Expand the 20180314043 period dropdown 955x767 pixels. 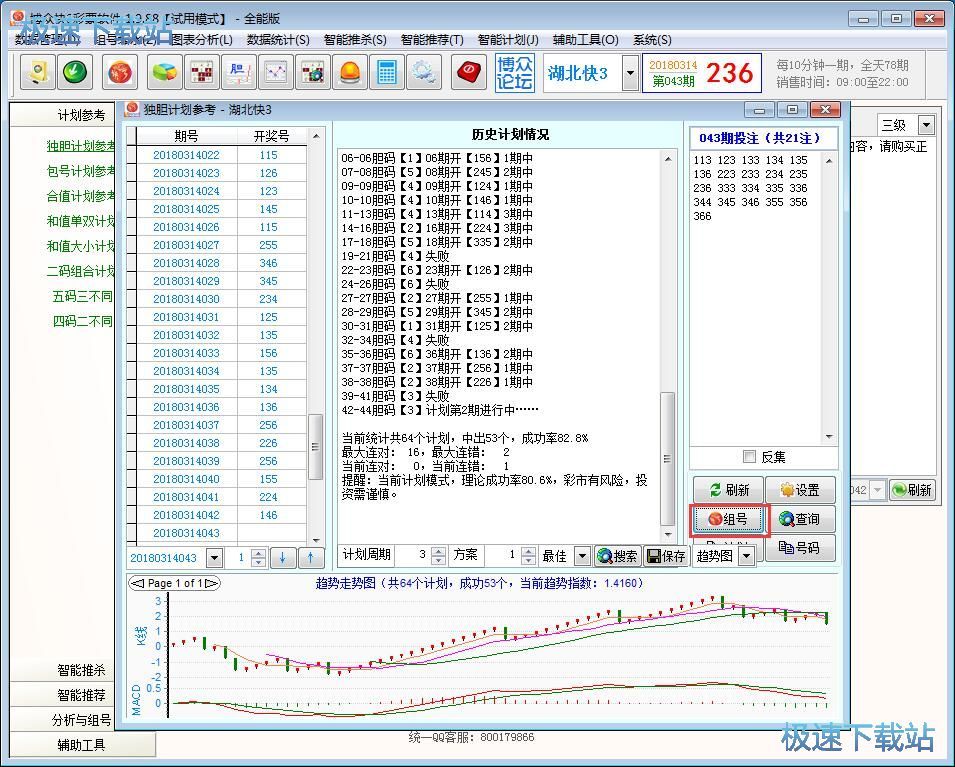pos(216,557)
